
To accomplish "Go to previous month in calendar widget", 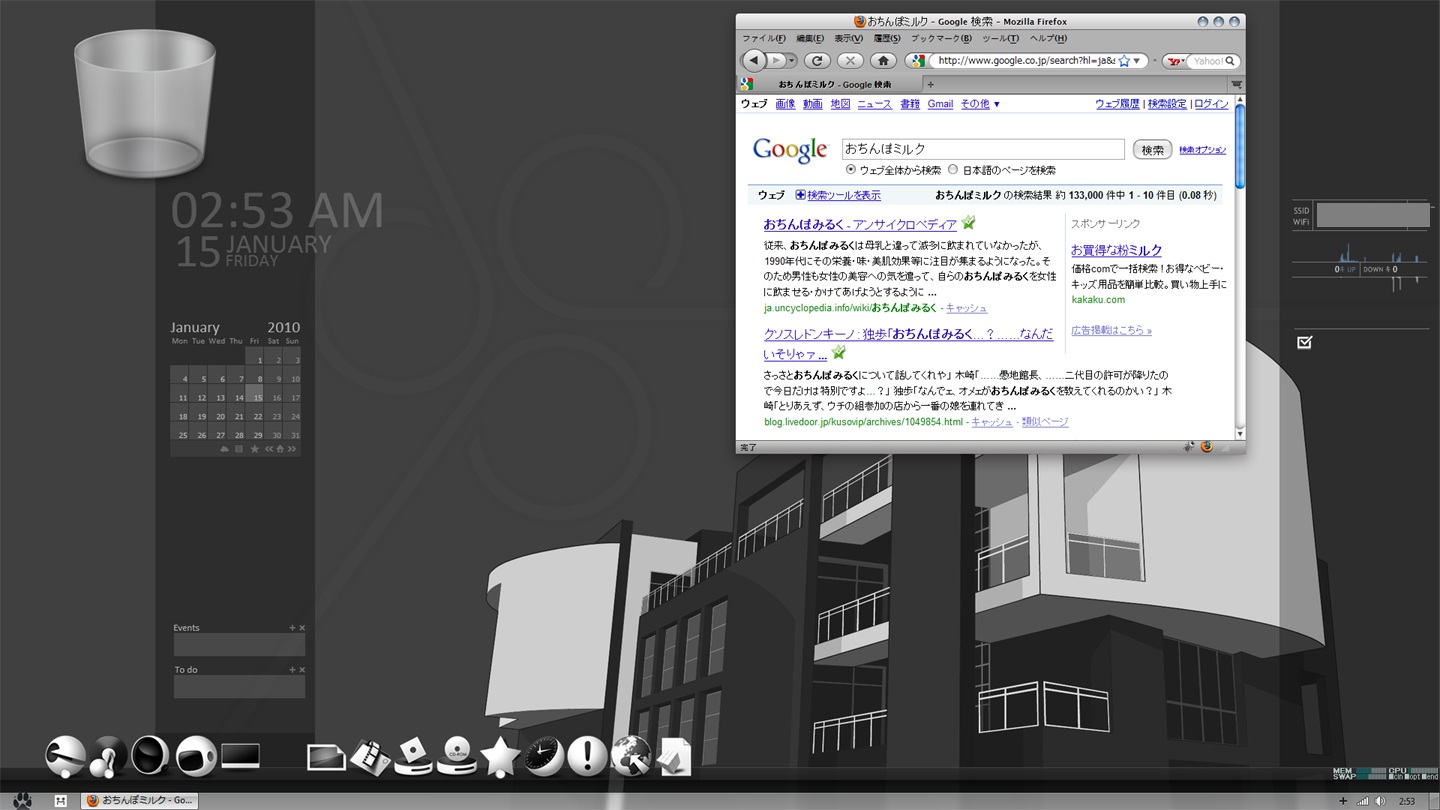I will click(x=270, y=449).
